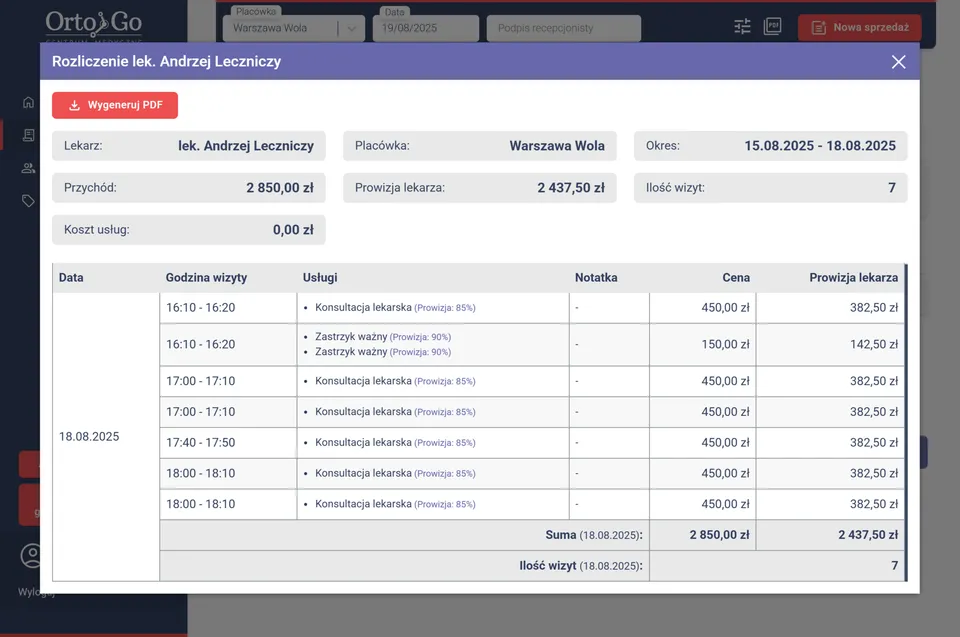The width and height of the screenshot is (960, 637).
Task: Click the price tag icon in the sidebar
Action: tap(28, 201)
